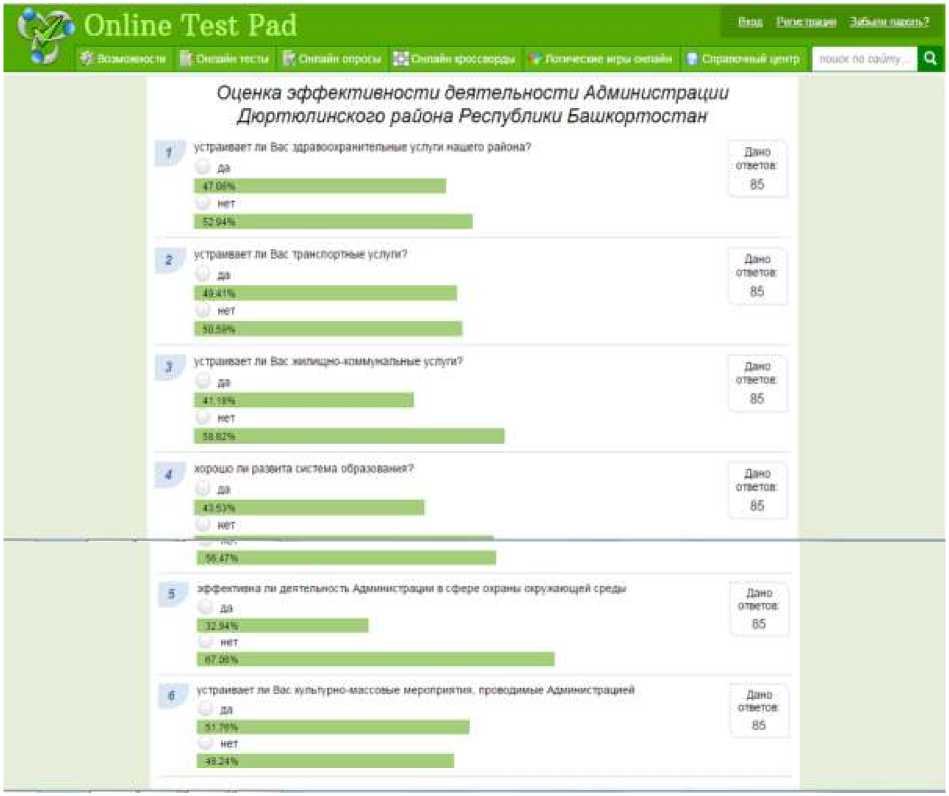This screenshot has width=949, height=796.
Task: Click the 32.94% bar in question 5
Action: 283,625
